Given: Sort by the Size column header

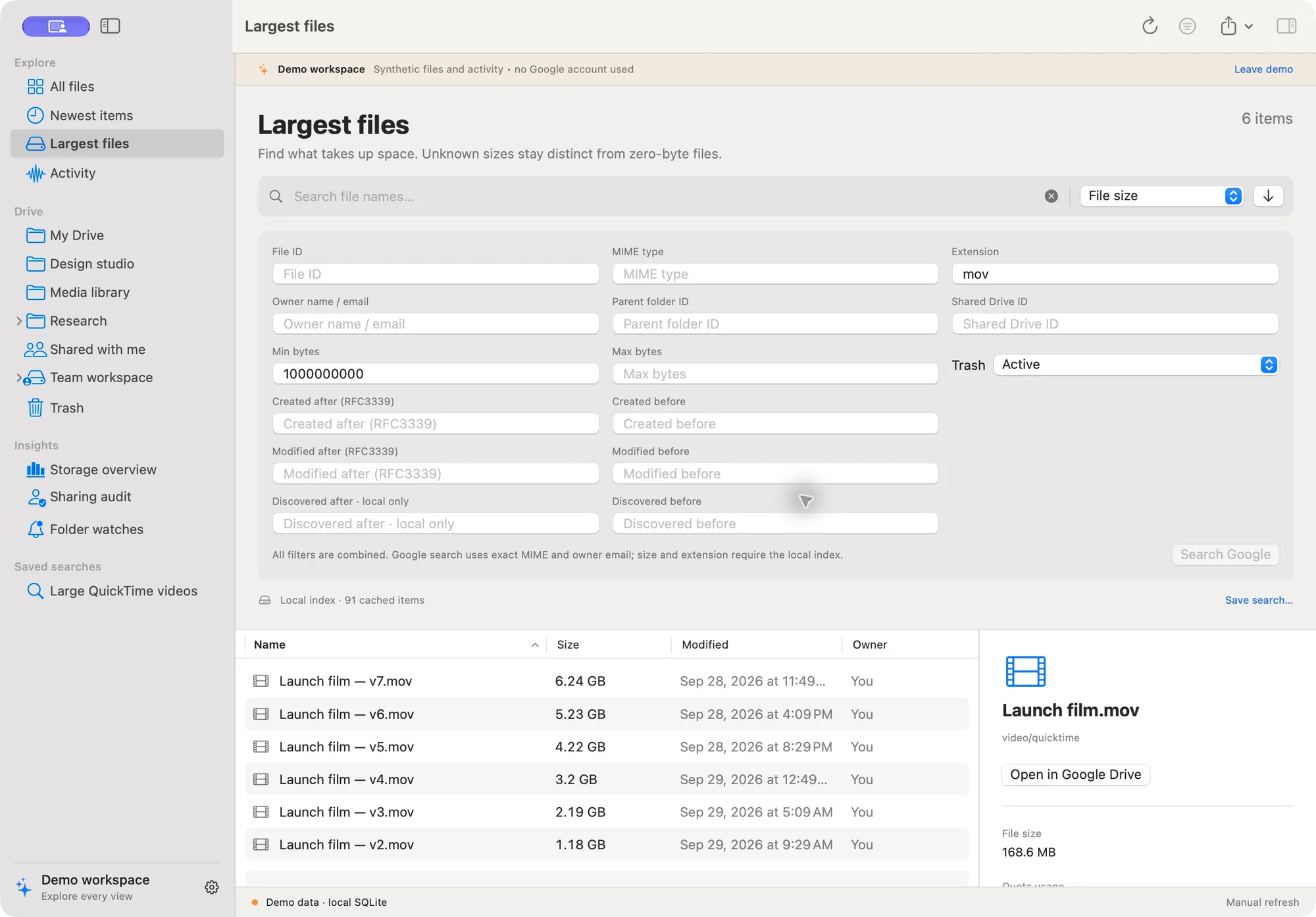Looking at the screenshot, I should pos(609,645).
